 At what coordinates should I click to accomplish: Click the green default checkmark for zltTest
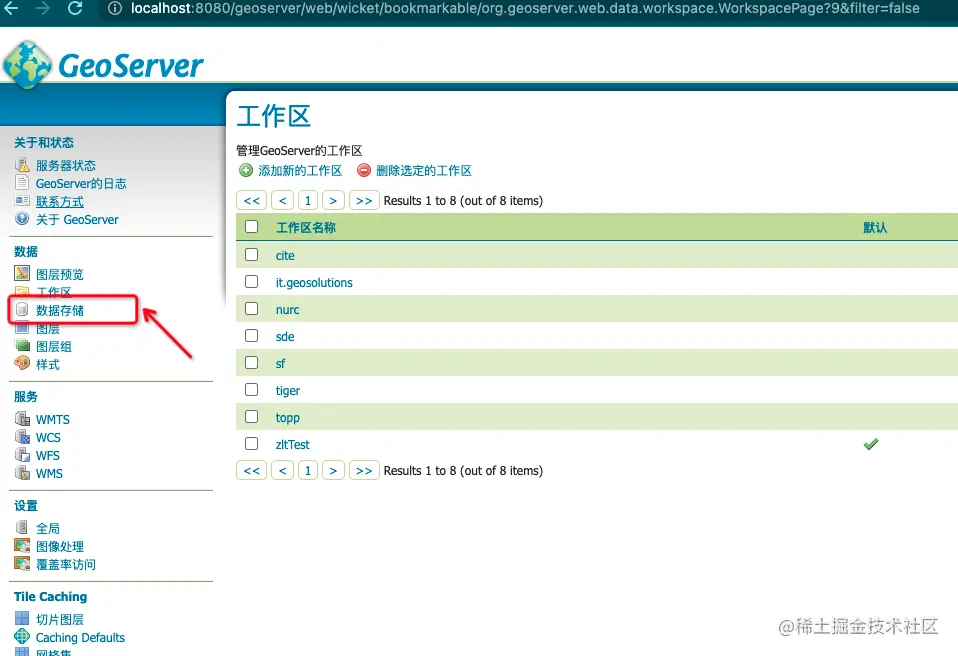click(871, 444)
